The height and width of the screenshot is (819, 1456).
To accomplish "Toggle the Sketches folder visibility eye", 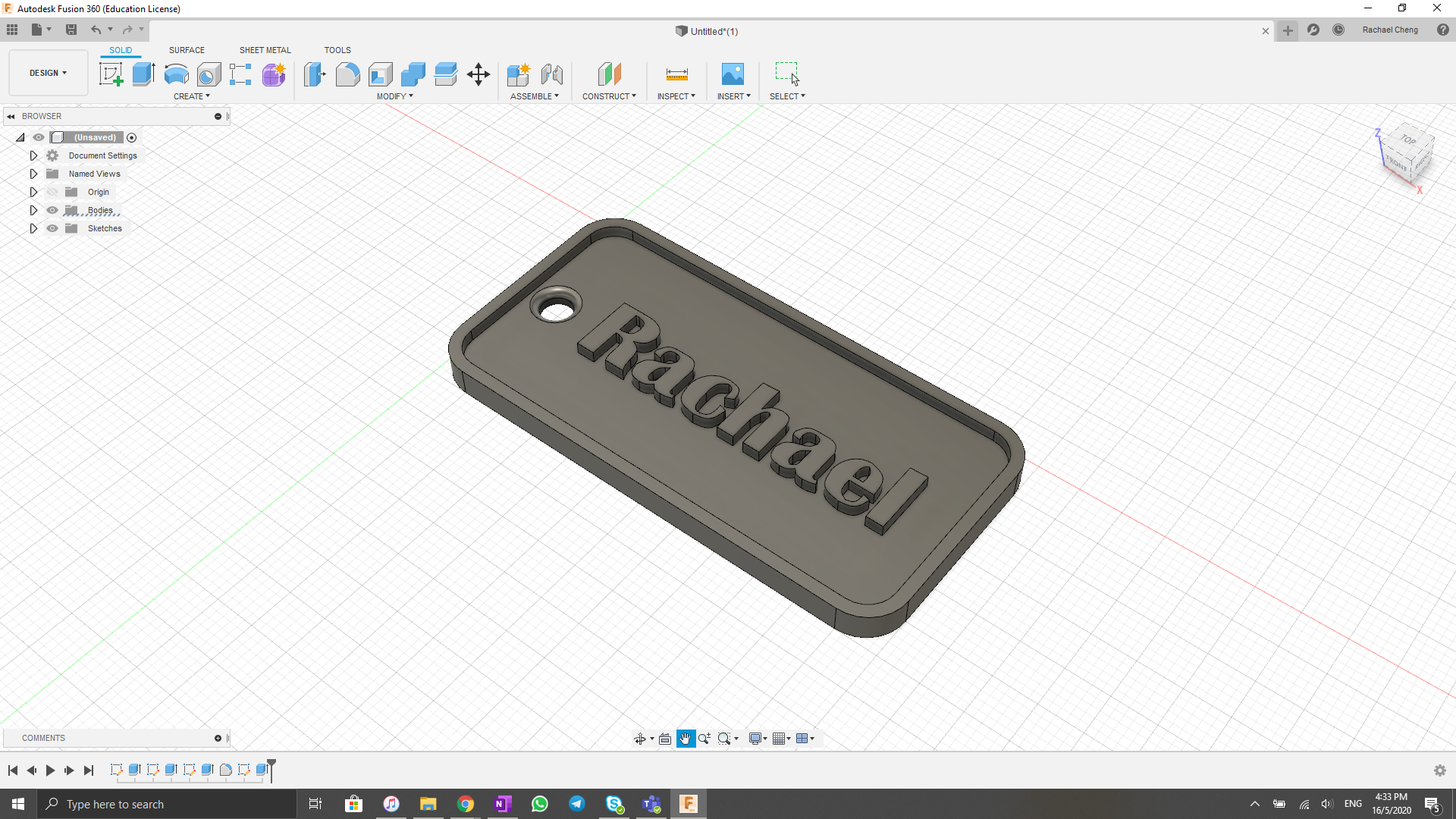I will [52, 228].
